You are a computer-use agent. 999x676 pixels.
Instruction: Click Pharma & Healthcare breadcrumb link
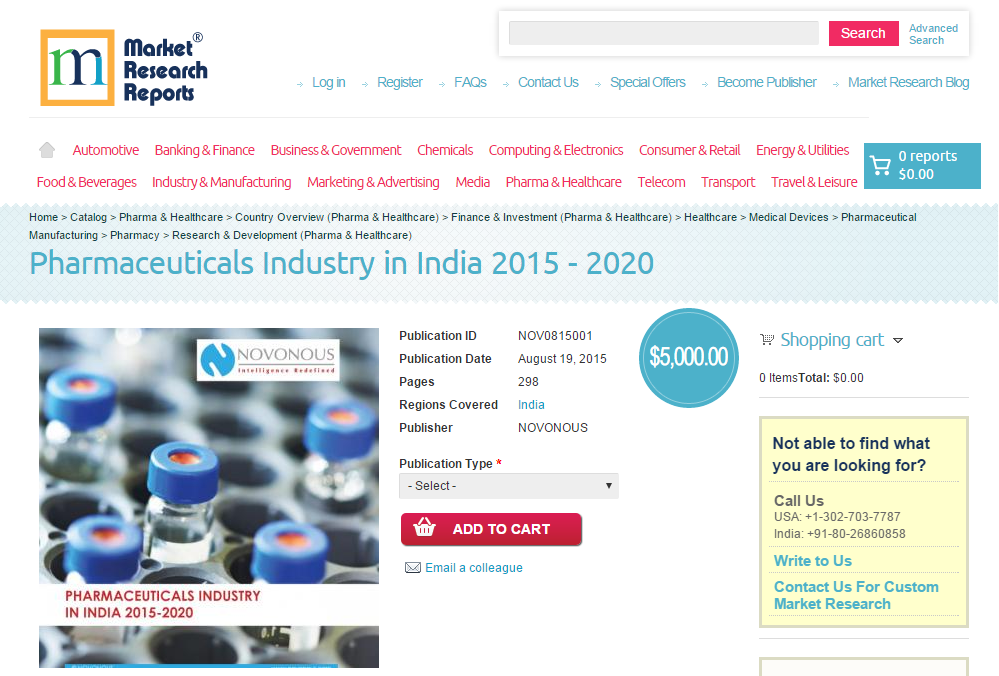(x=171, y=217)
